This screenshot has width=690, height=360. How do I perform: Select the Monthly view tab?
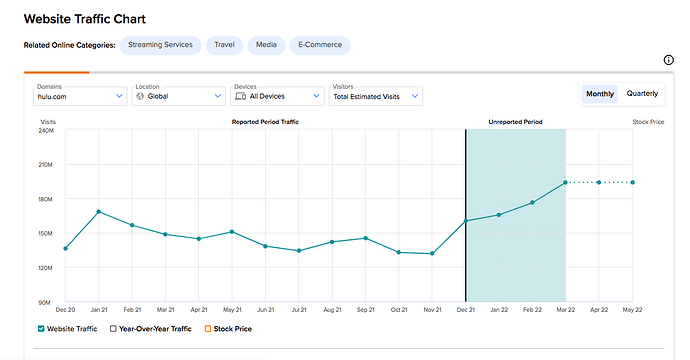[x=600, y=94]
